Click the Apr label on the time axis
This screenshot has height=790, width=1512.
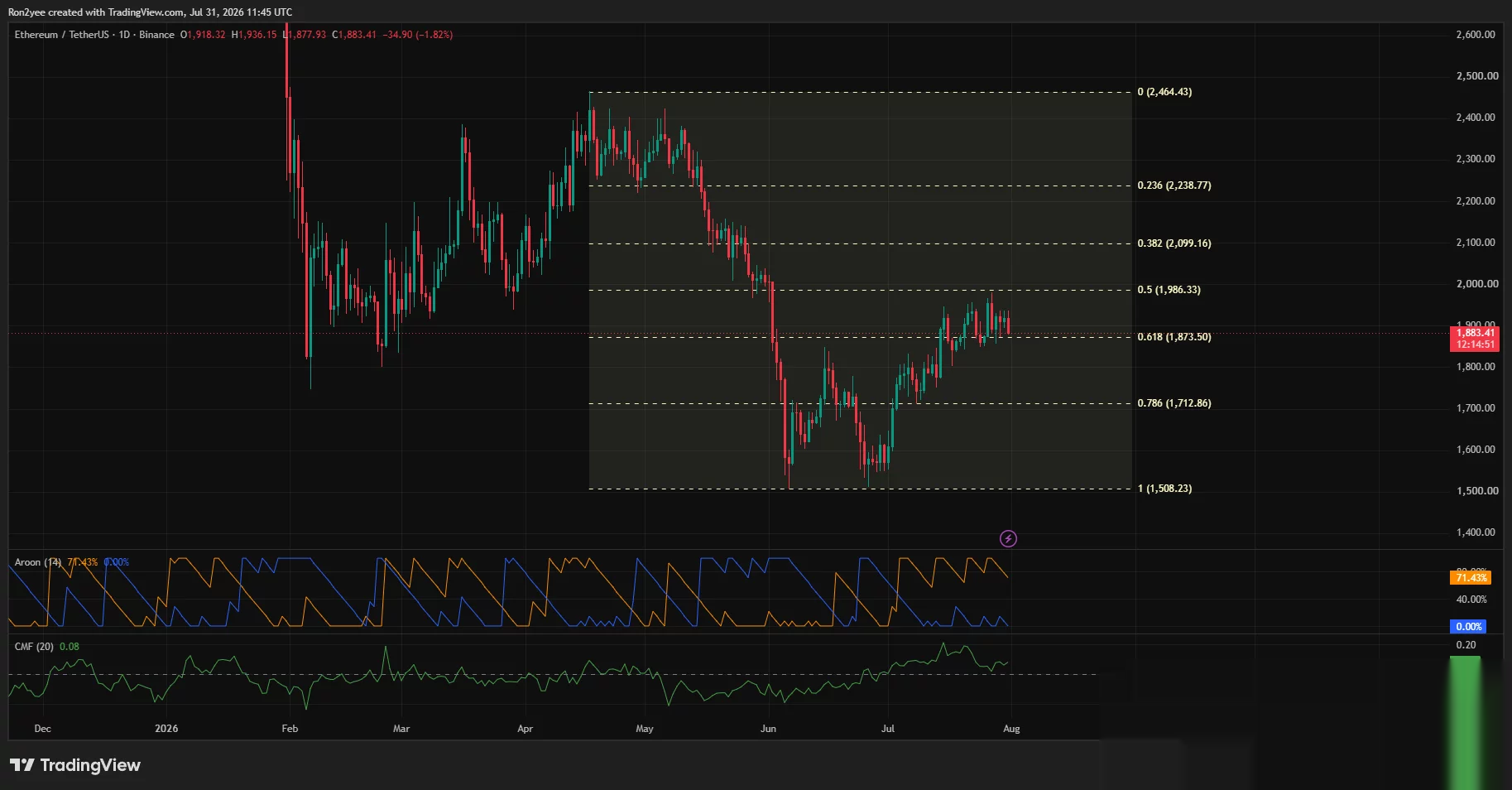(x=525, y=729)
